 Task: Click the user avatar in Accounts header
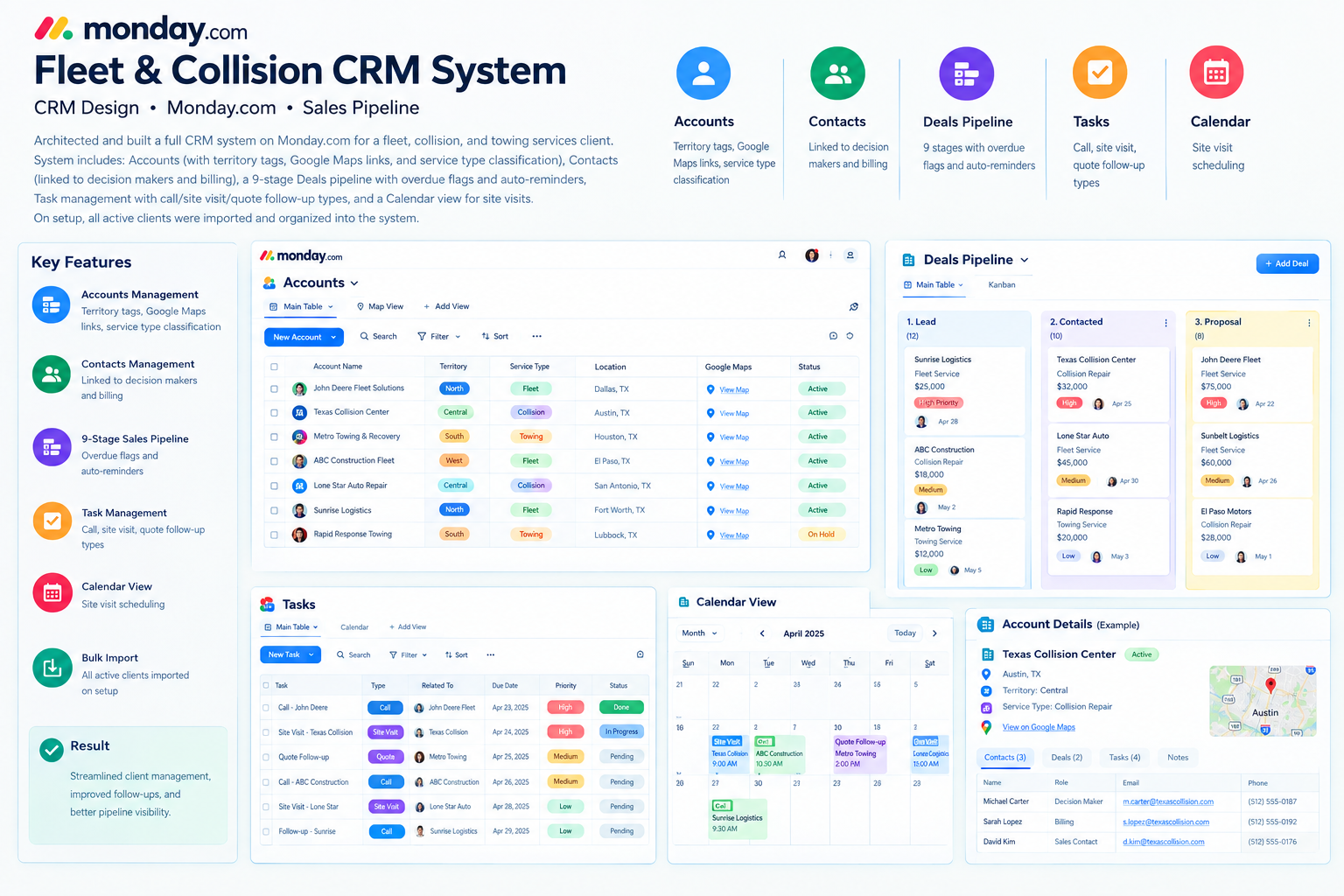point(812,255)
